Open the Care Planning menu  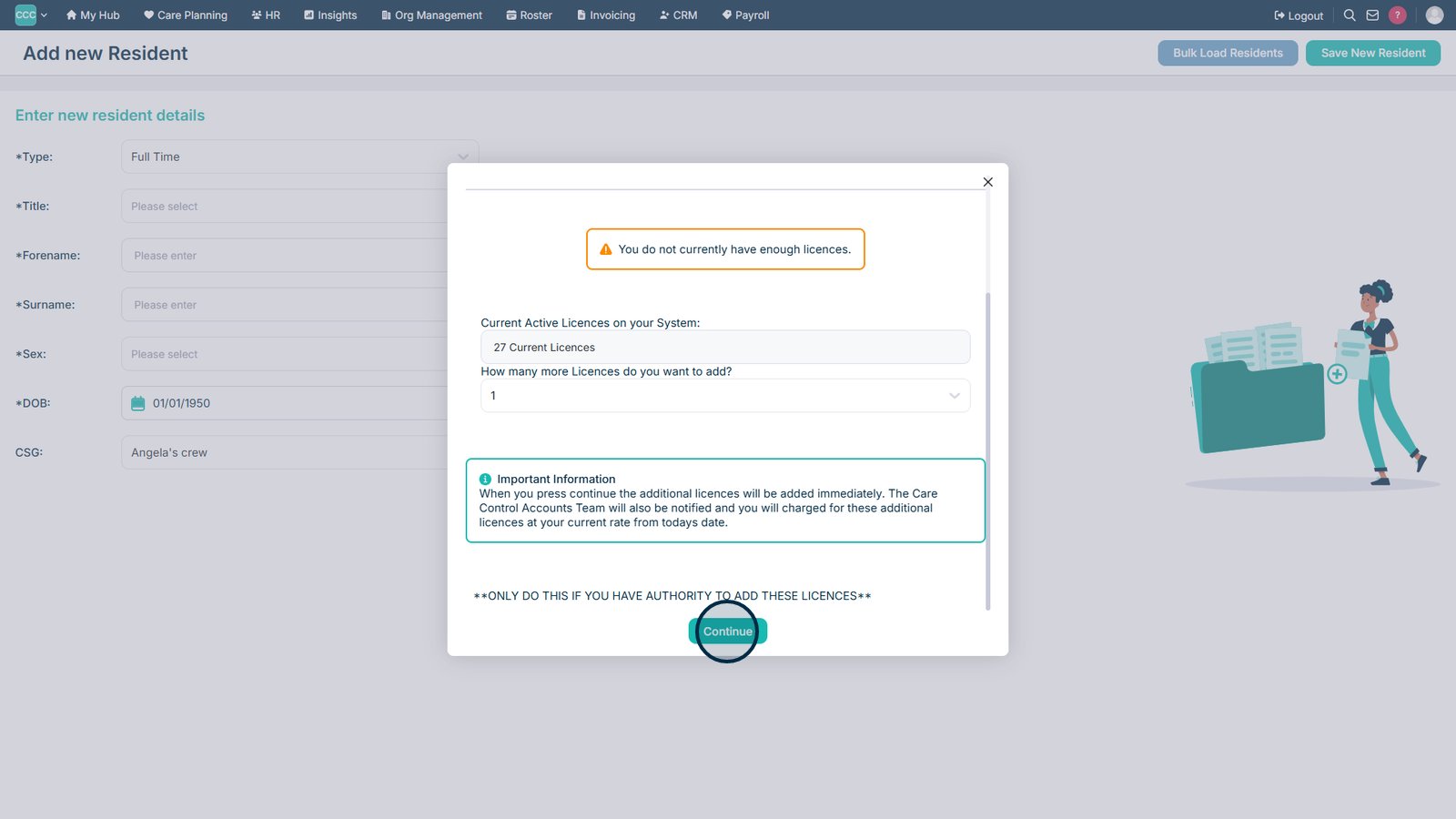coord(186,15)
